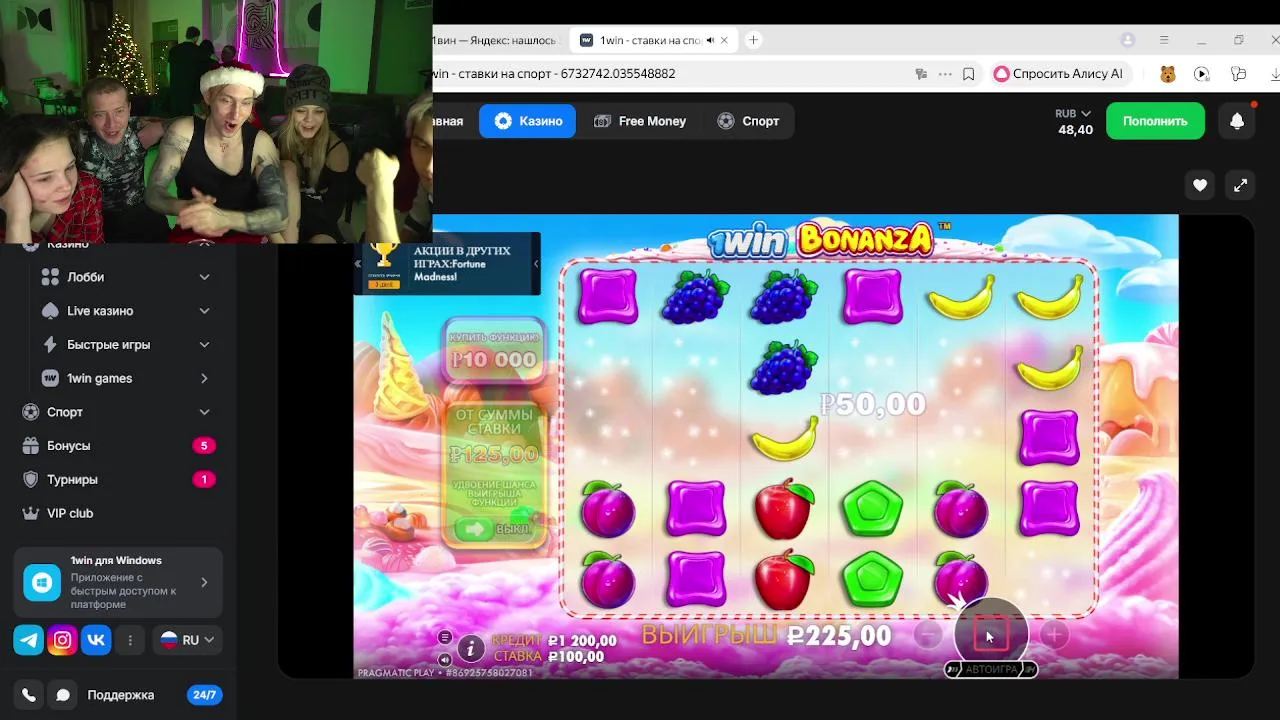Decrease the bet with minus button
1280x720 pixels.
(928, 634)
